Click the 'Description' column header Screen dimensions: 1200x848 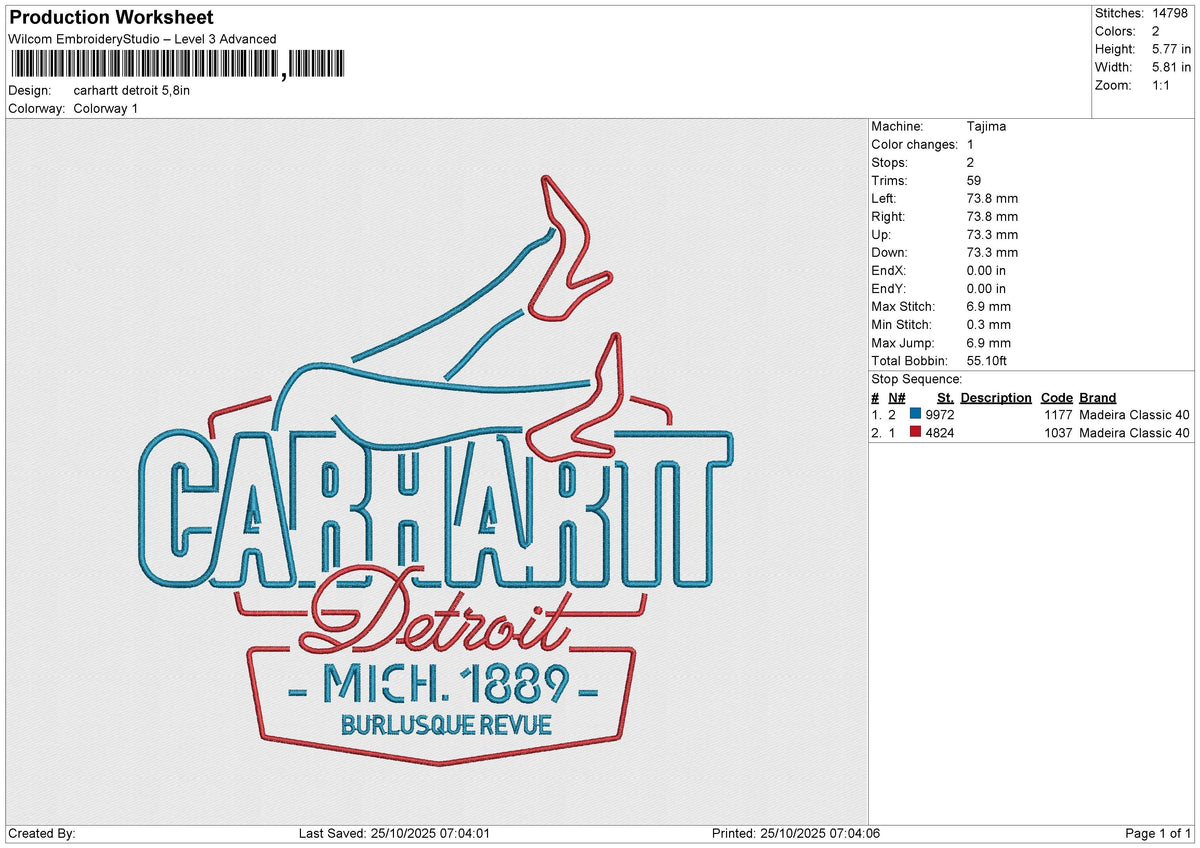coord(996,397)
